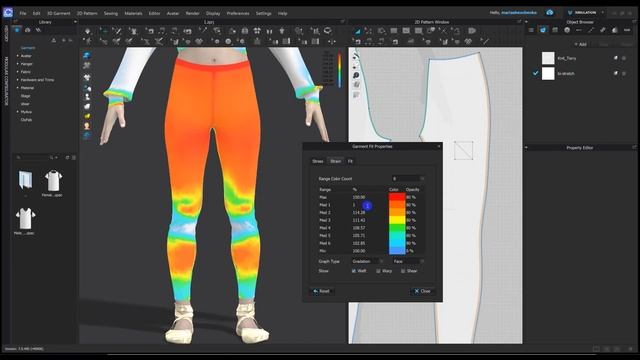The width and height of the screenshot is (640, 360).
Task: Click the last oval icon in 3D toolbar top row
Action: [x=327, y=31]
